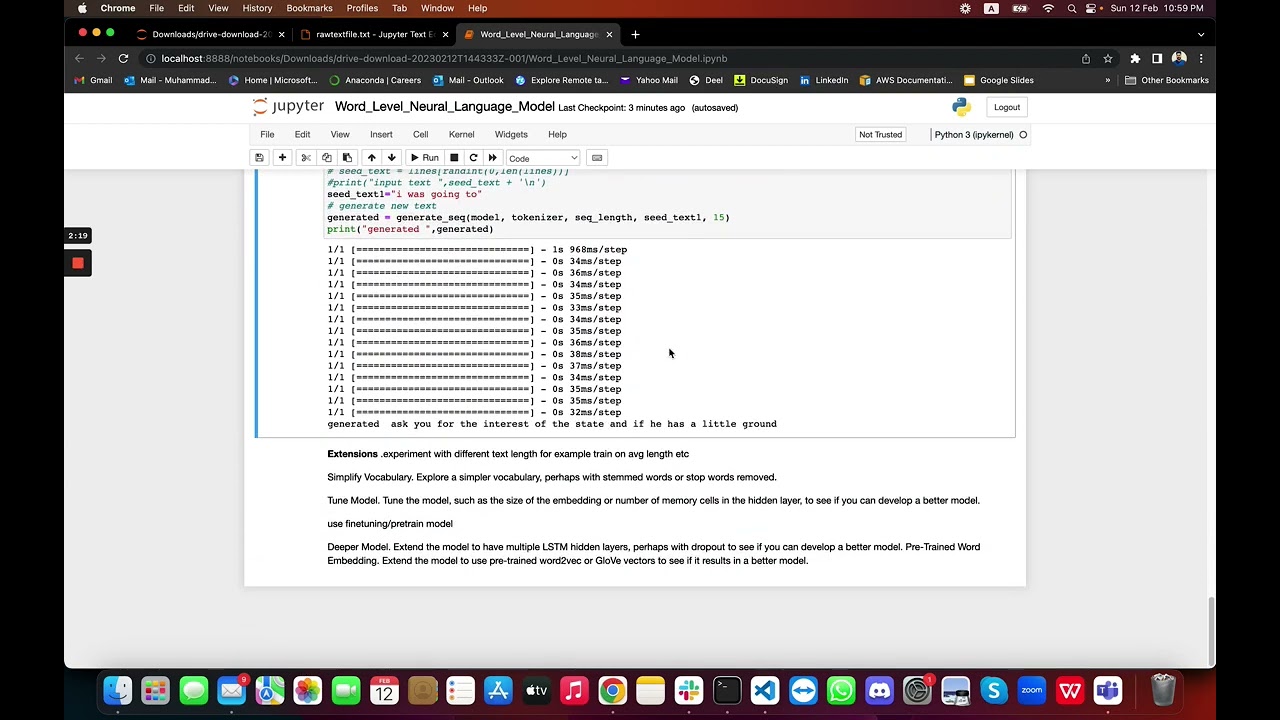
Task: Expand Other Bookmarks folder
Action: [x=1167, y=80]
